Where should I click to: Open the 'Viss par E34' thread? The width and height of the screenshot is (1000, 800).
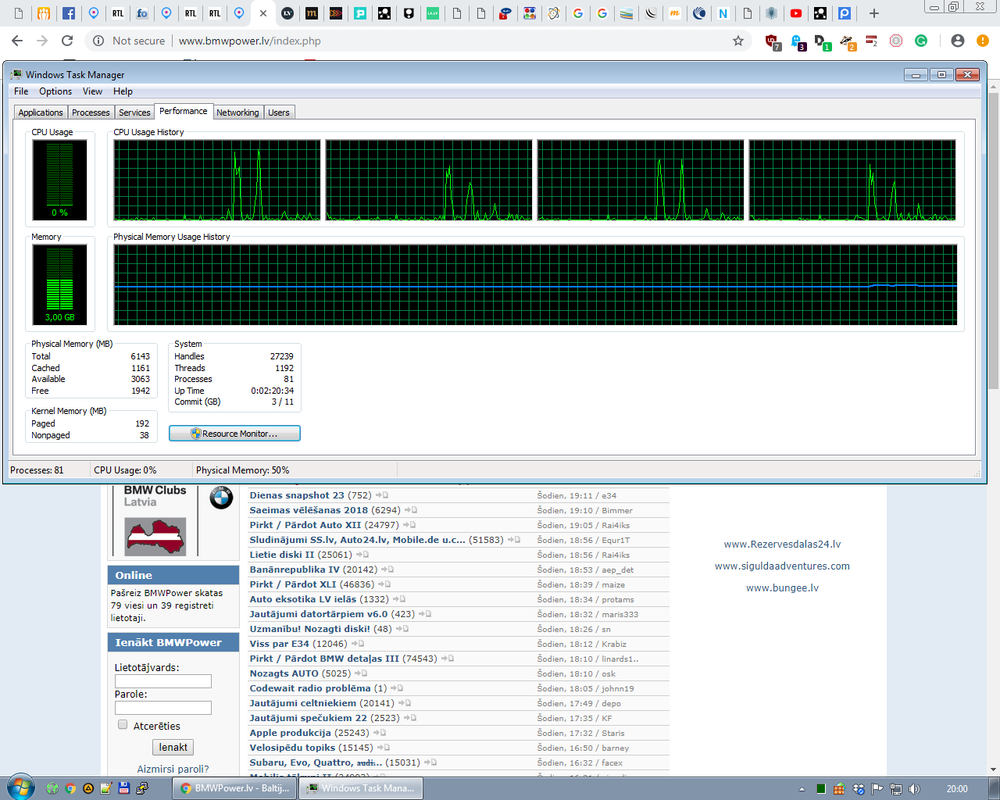pyautogui.click(x=279, y=644)
